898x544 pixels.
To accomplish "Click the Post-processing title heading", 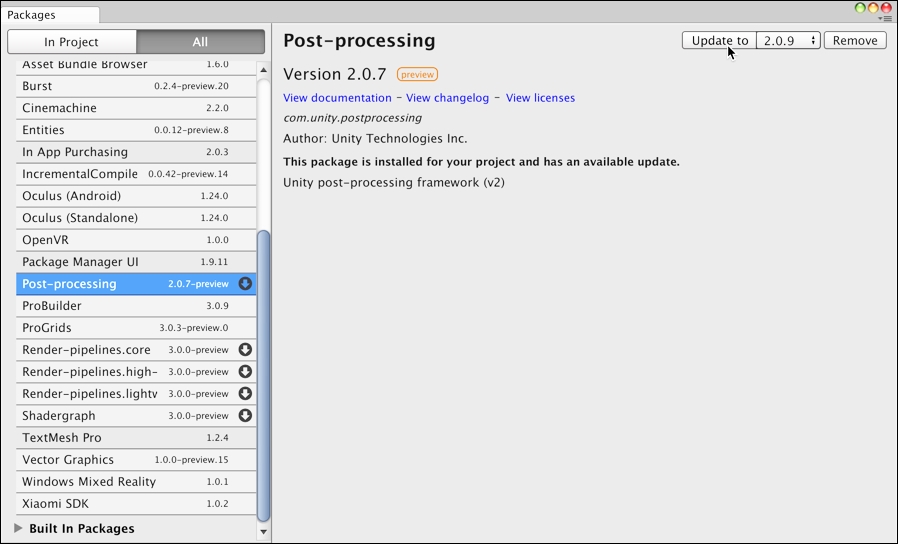I will click(x=359, y=41).
